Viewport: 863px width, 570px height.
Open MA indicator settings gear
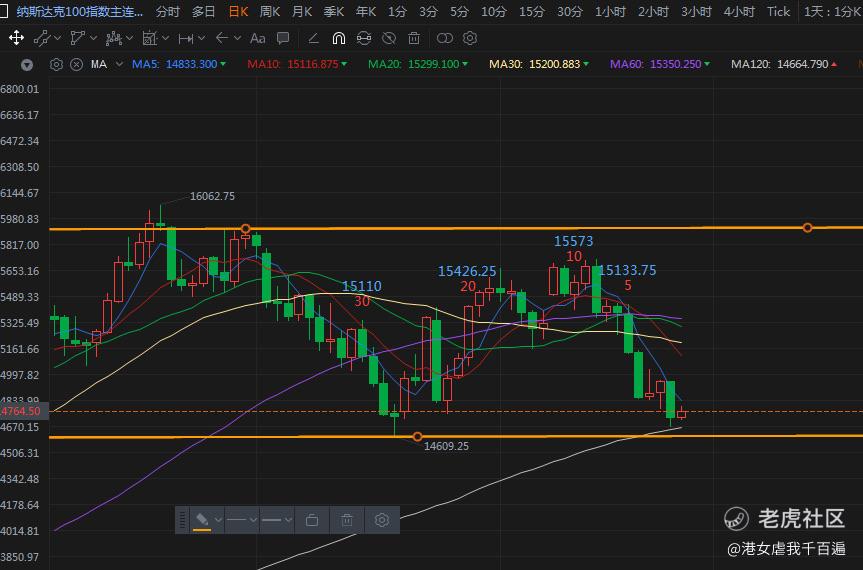coord(56,64)
